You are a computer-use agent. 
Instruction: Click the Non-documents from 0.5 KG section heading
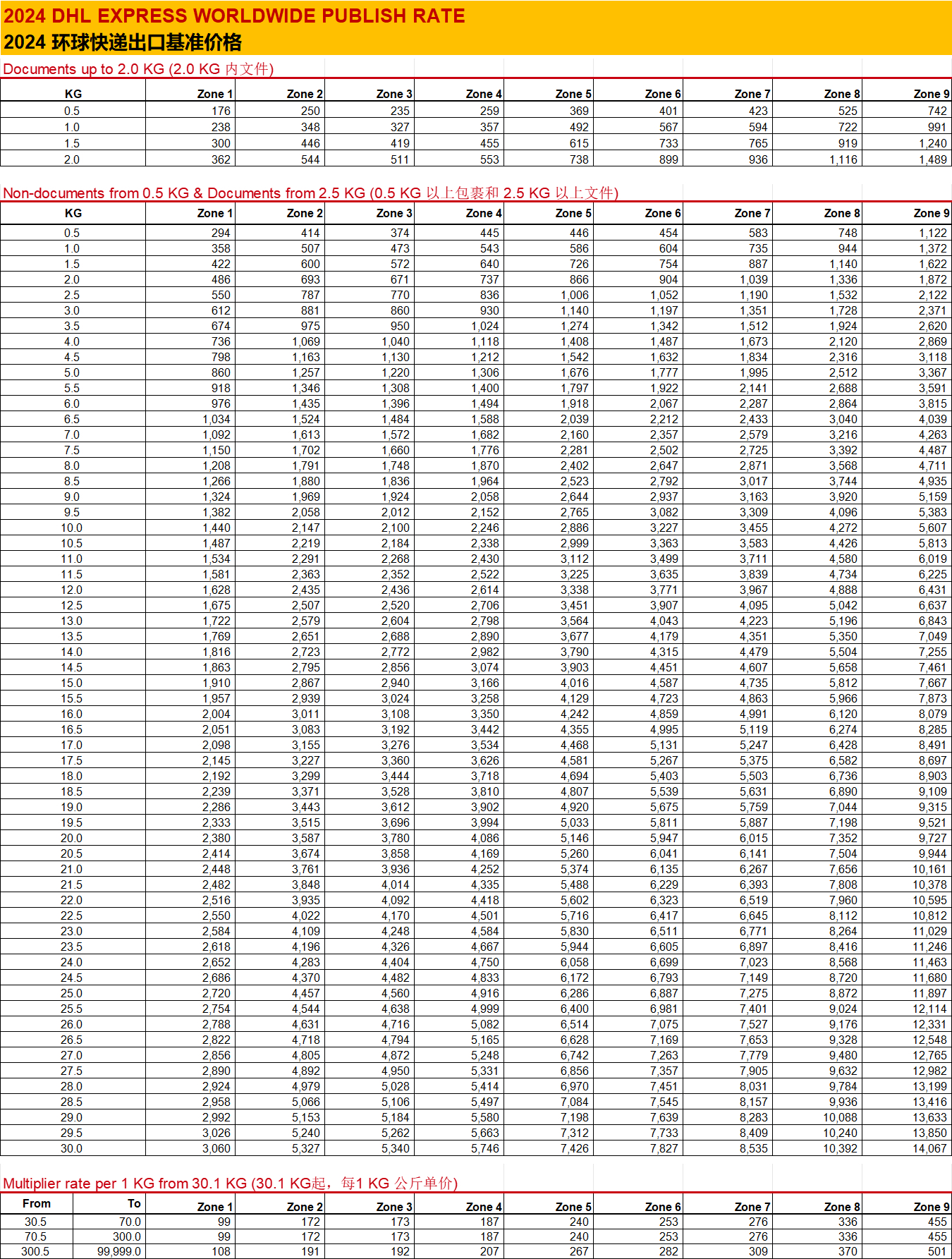pyautogui.click(x=310, y=193)
